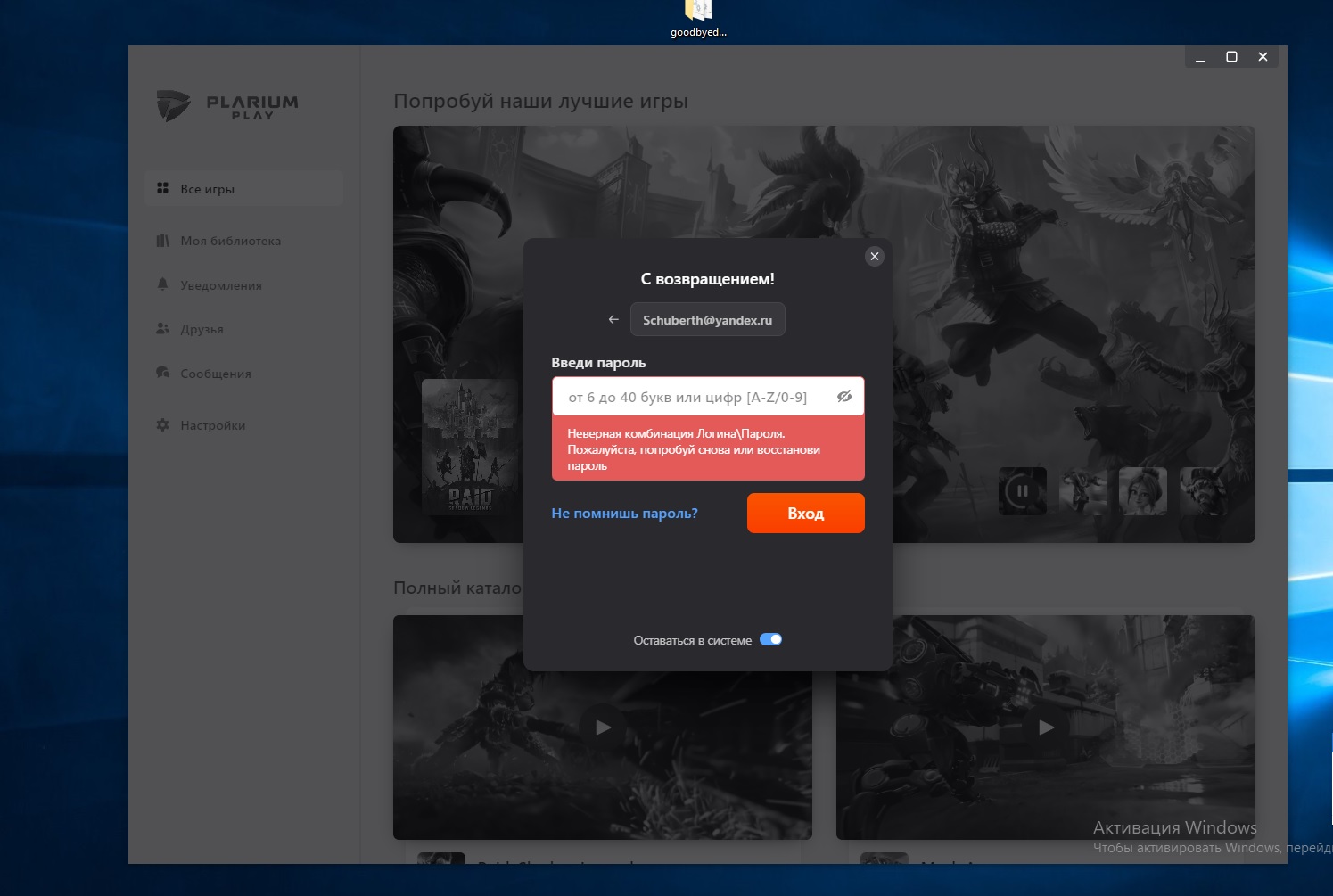Close the Plarium Play window

1263,57
